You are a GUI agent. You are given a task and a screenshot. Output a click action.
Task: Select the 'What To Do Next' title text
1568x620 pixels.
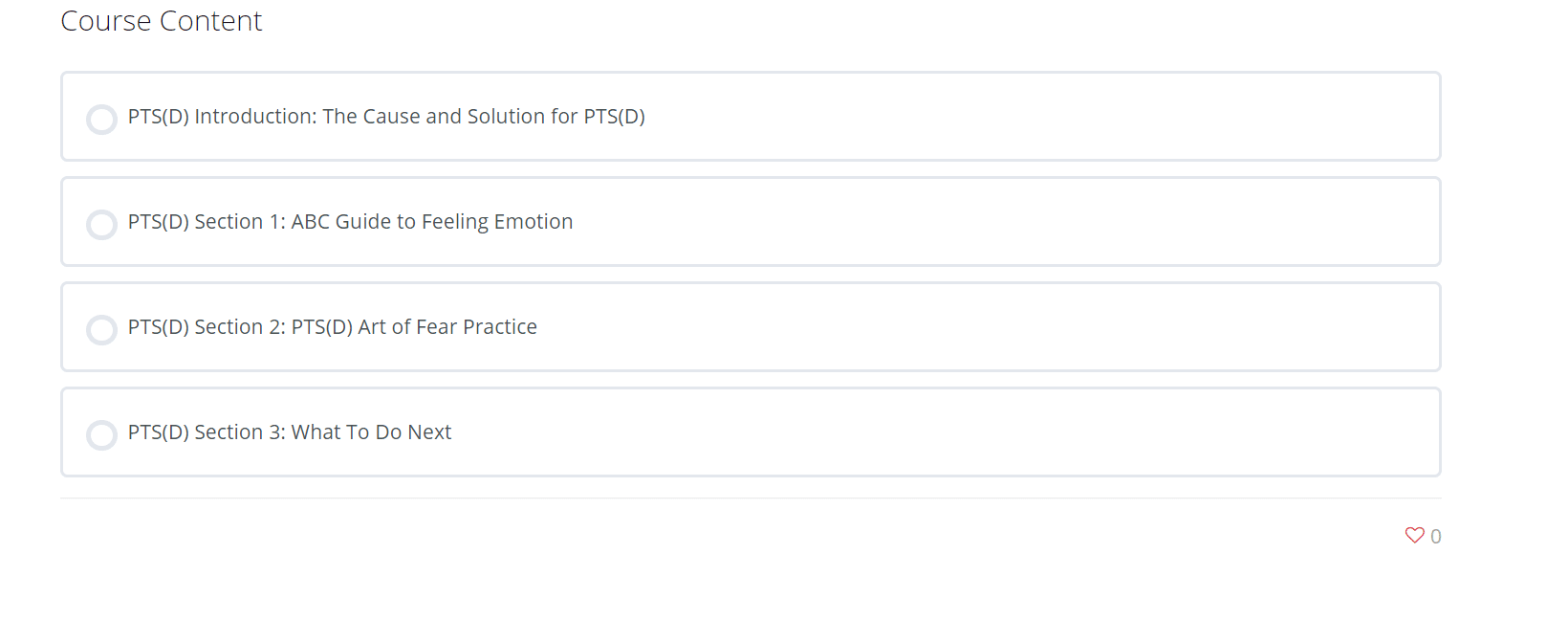[x=371, y=432]
